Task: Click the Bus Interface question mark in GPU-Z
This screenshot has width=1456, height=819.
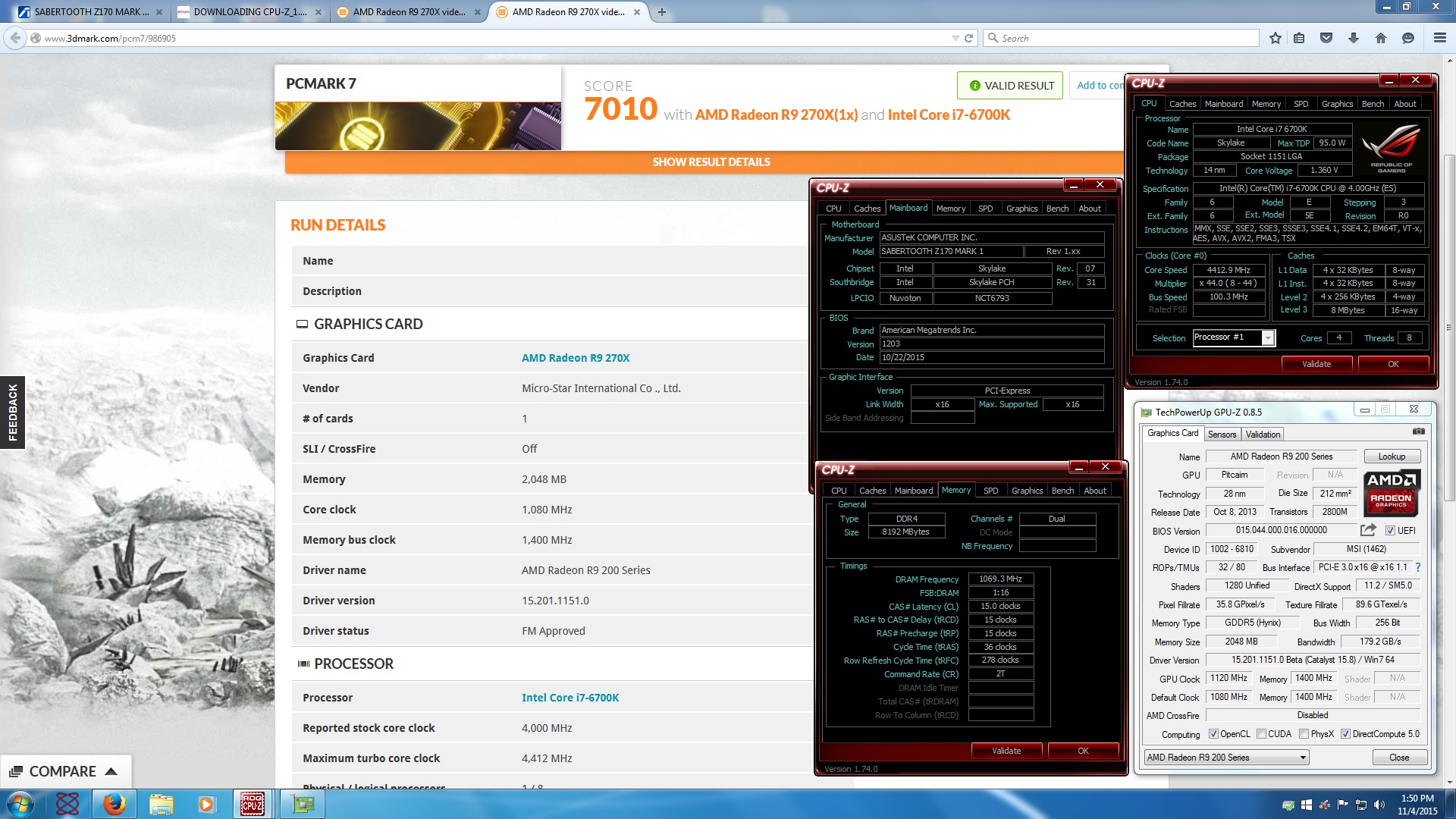Action: point(1417,567)
